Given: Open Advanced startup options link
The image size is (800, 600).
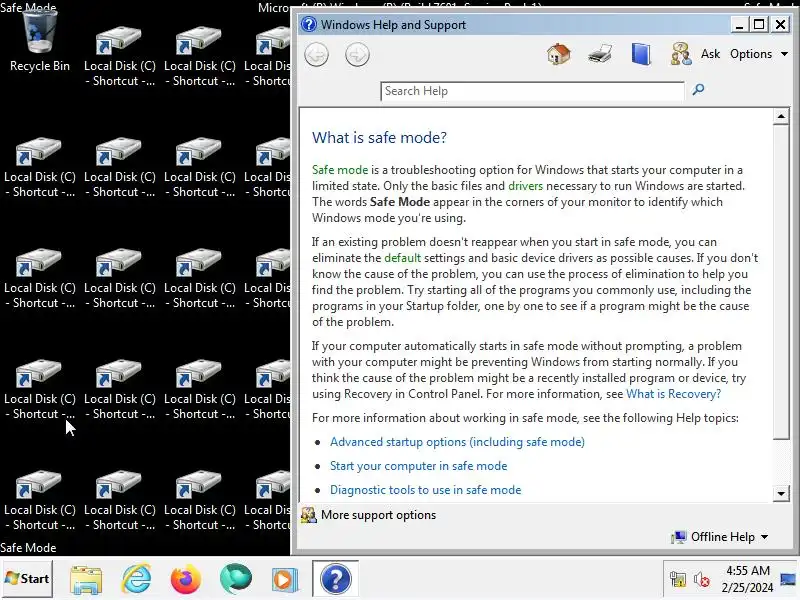Looking at the screenshot, I should 457,442.
